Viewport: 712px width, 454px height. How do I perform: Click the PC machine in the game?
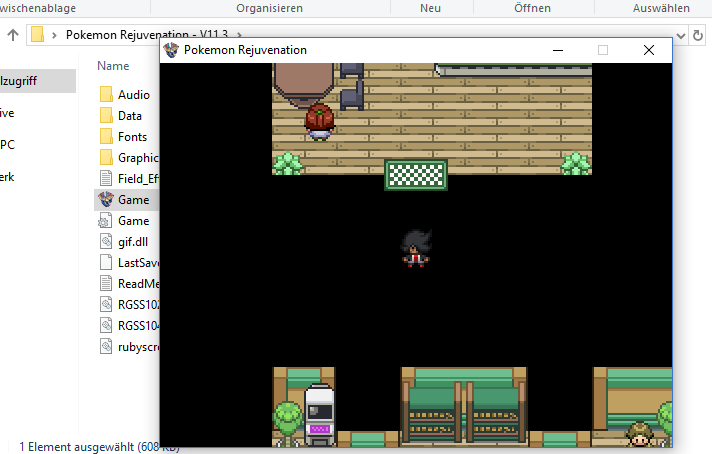320,415
